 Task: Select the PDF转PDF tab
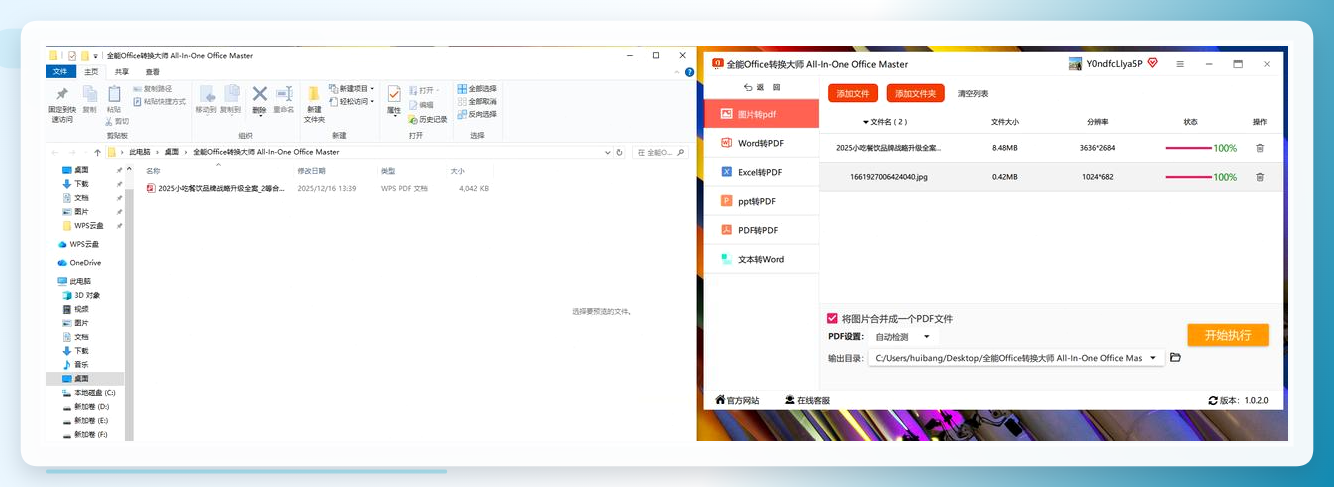pos(760,230)
